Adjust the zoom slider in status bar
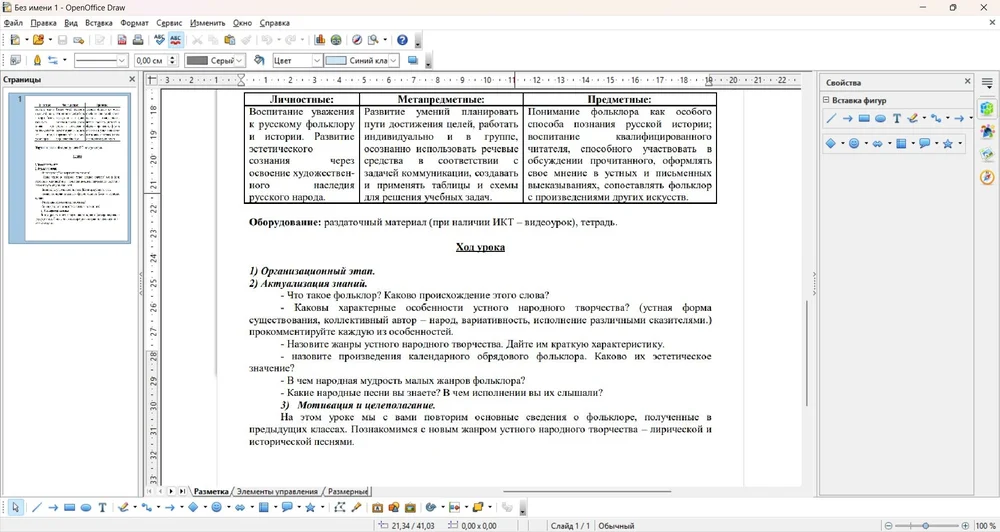 926,525
